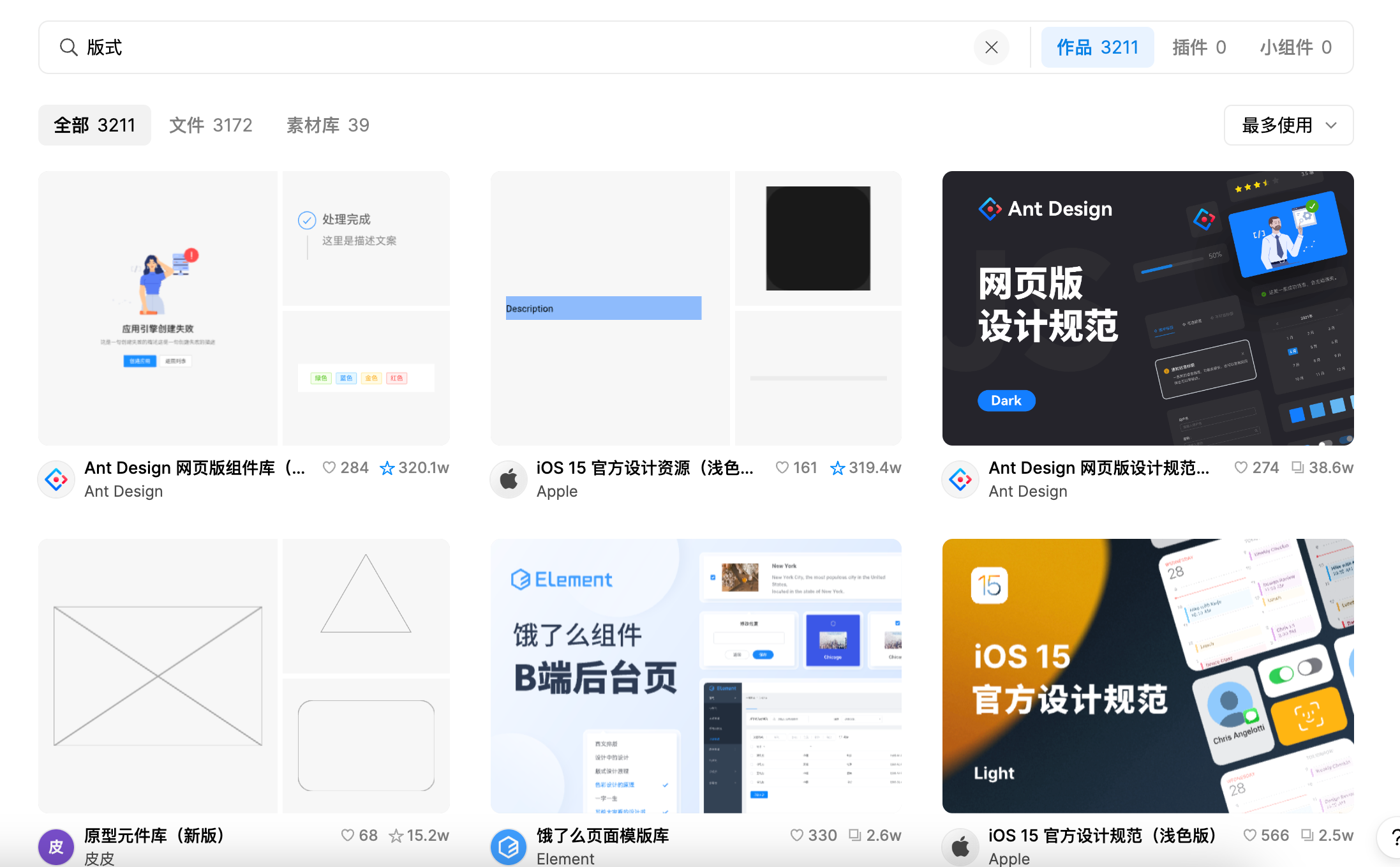1400x867 pixels.
Task: Like 原型元件库 via heart icon
Action: [x=348, y=835]
